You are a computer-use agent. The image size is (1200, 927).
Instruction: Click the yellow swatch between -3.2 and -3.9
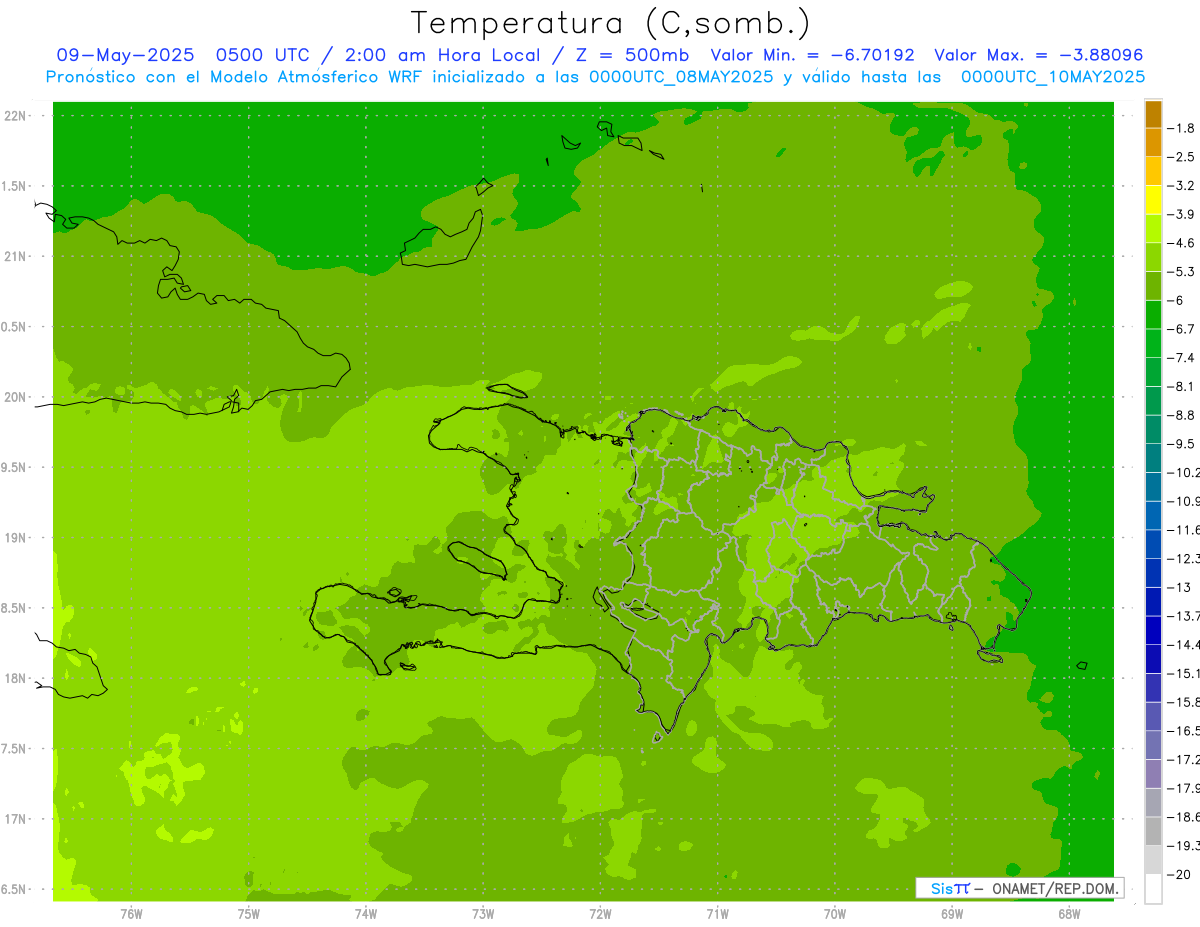click(x=1153, y=200)
